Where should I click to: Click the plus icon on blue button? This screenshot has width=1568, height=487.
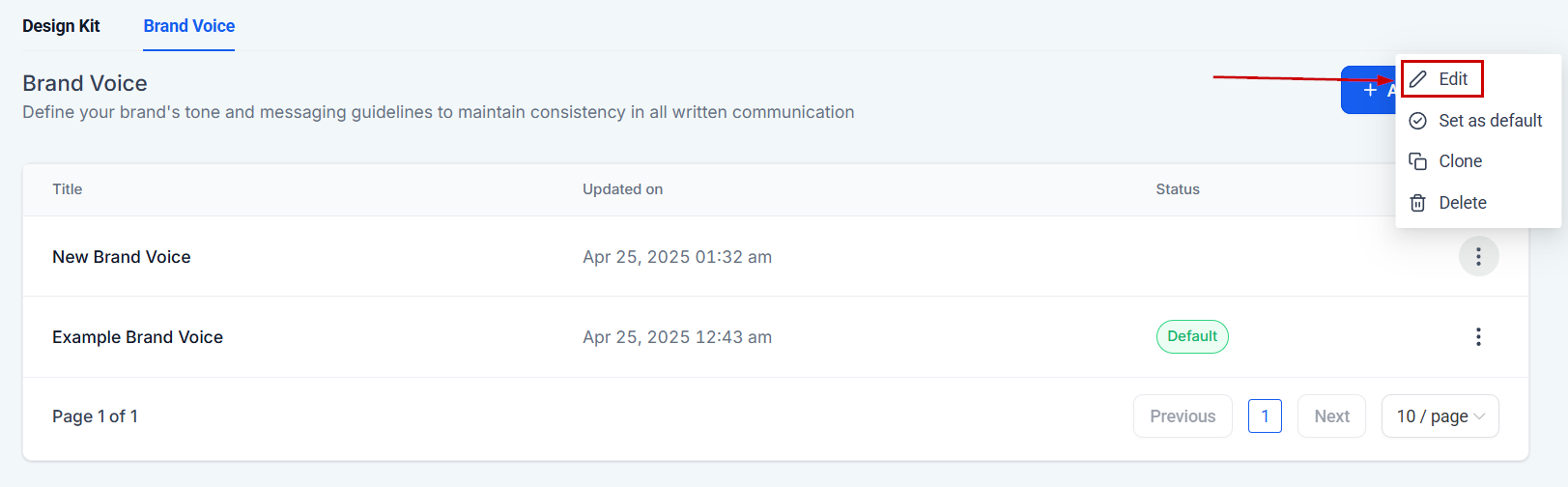[1370, 90]
